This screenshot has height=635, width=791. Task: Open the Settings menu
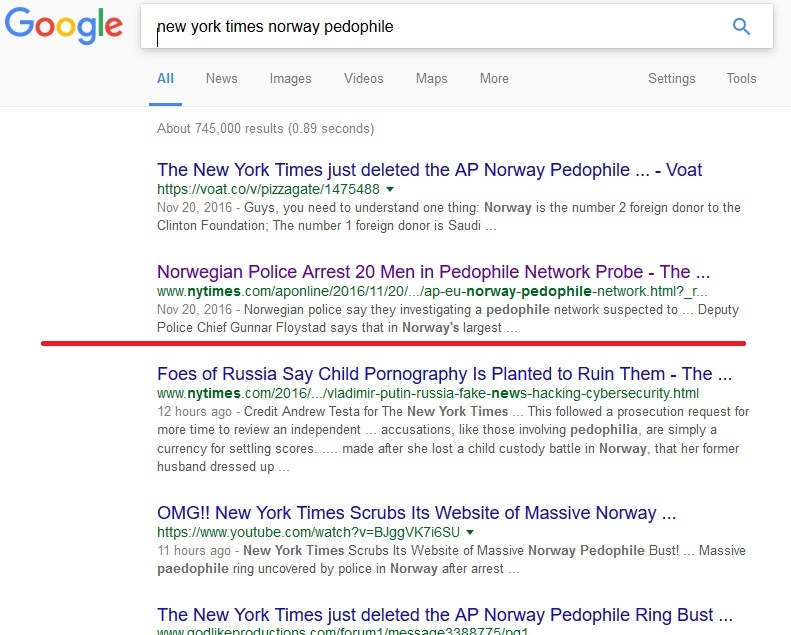pyautogui.click(x=671, y=79)
